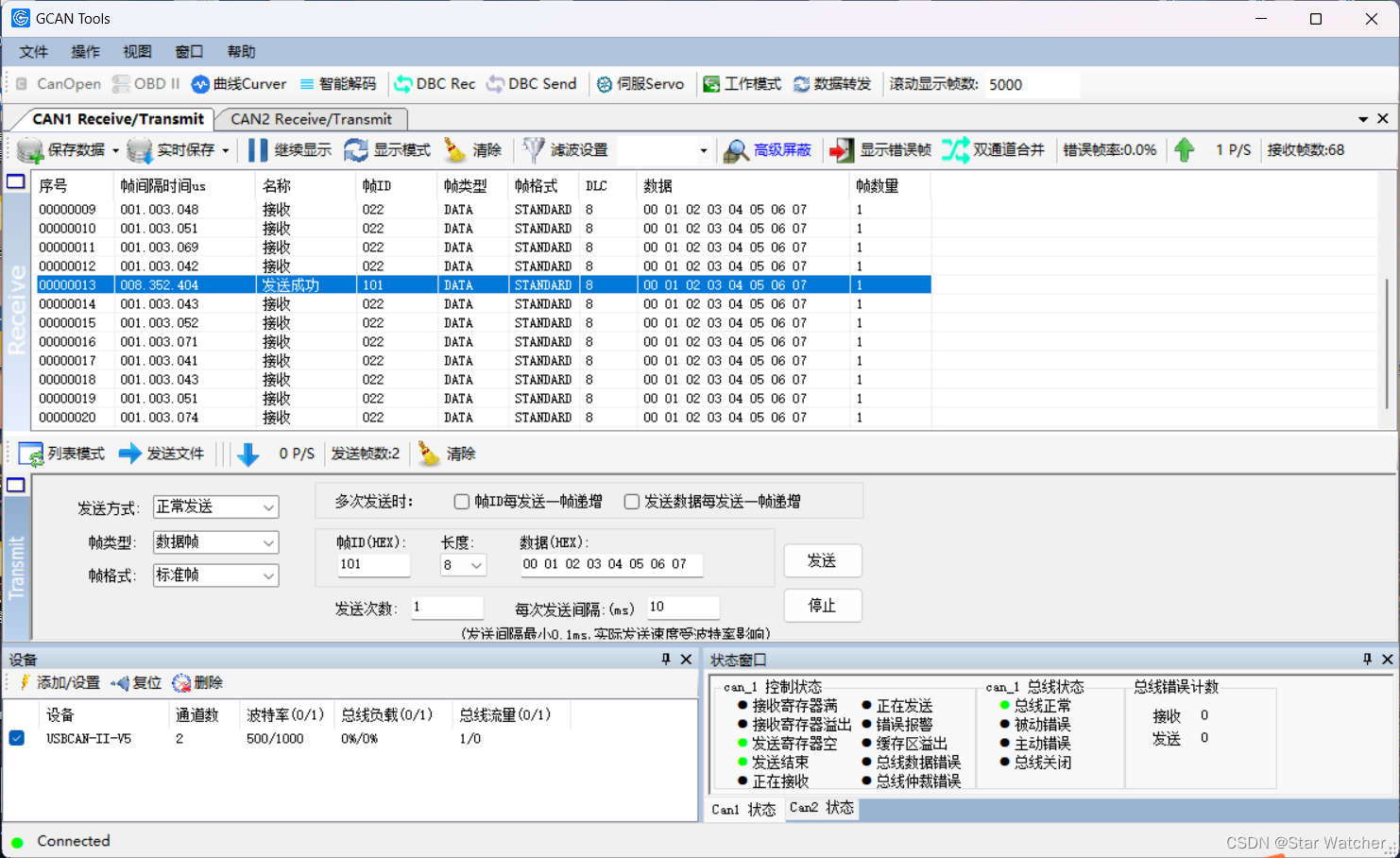Open the 曲线Curver tool
This screenshot has height=858, width=1400.
point(239,84)
